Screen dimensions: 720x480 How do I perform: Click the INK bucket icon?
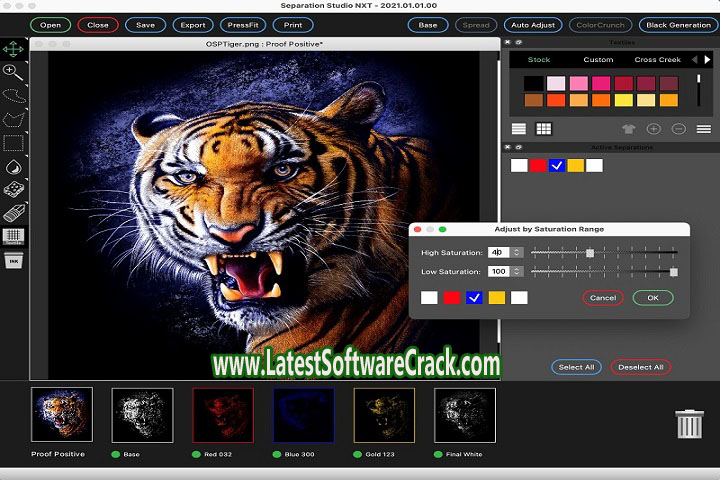(14, 261)
